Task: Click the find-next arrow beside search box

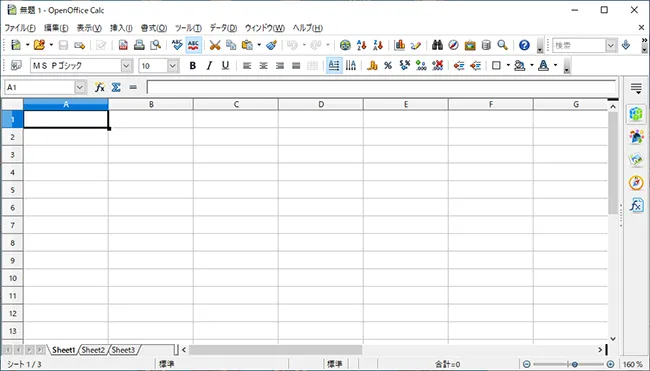Action: (x=626, y=45)
